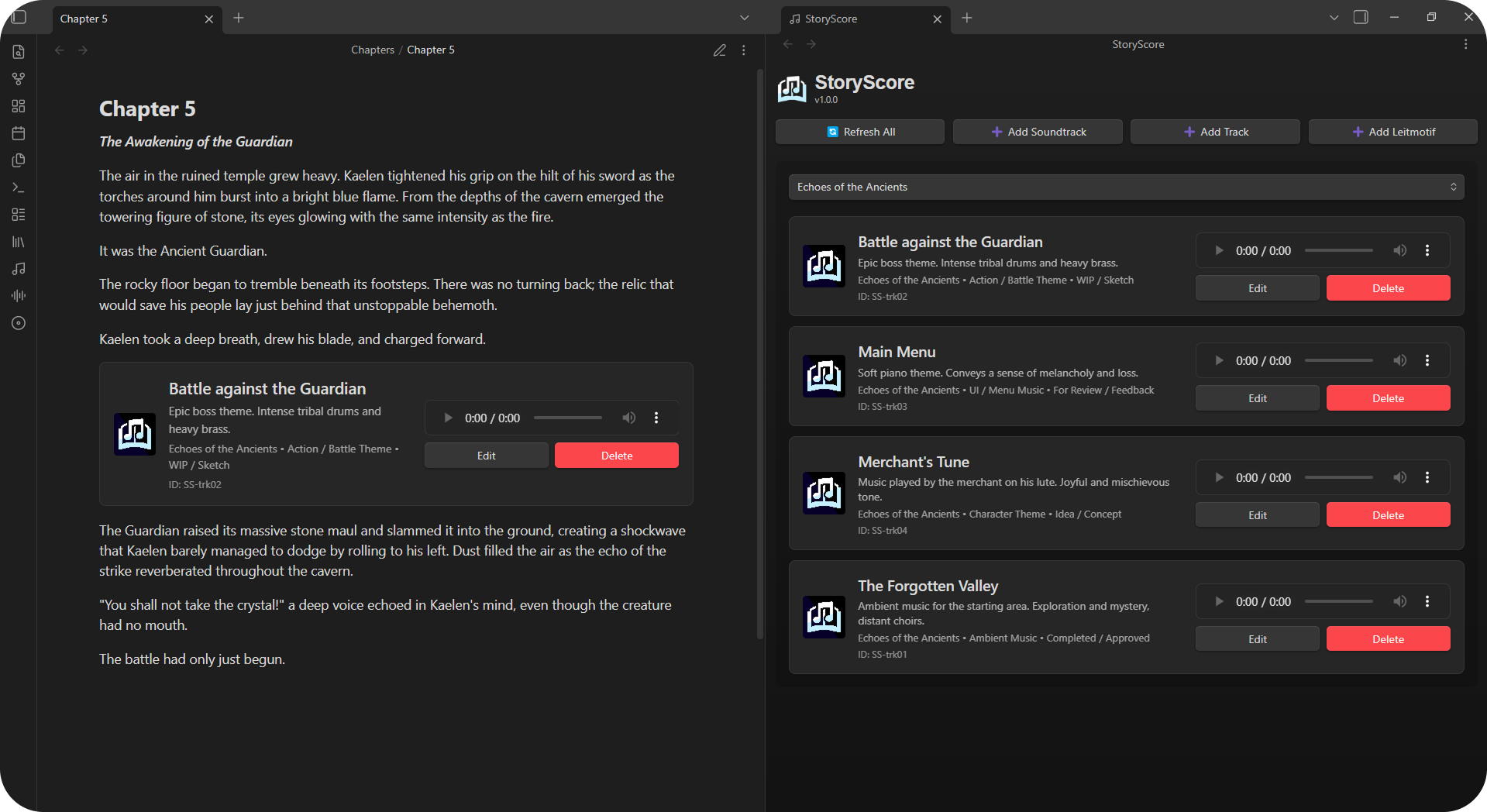1487x812 pixels.
Task: Open new tab beside StoryScore
Action: coord(967,18)
